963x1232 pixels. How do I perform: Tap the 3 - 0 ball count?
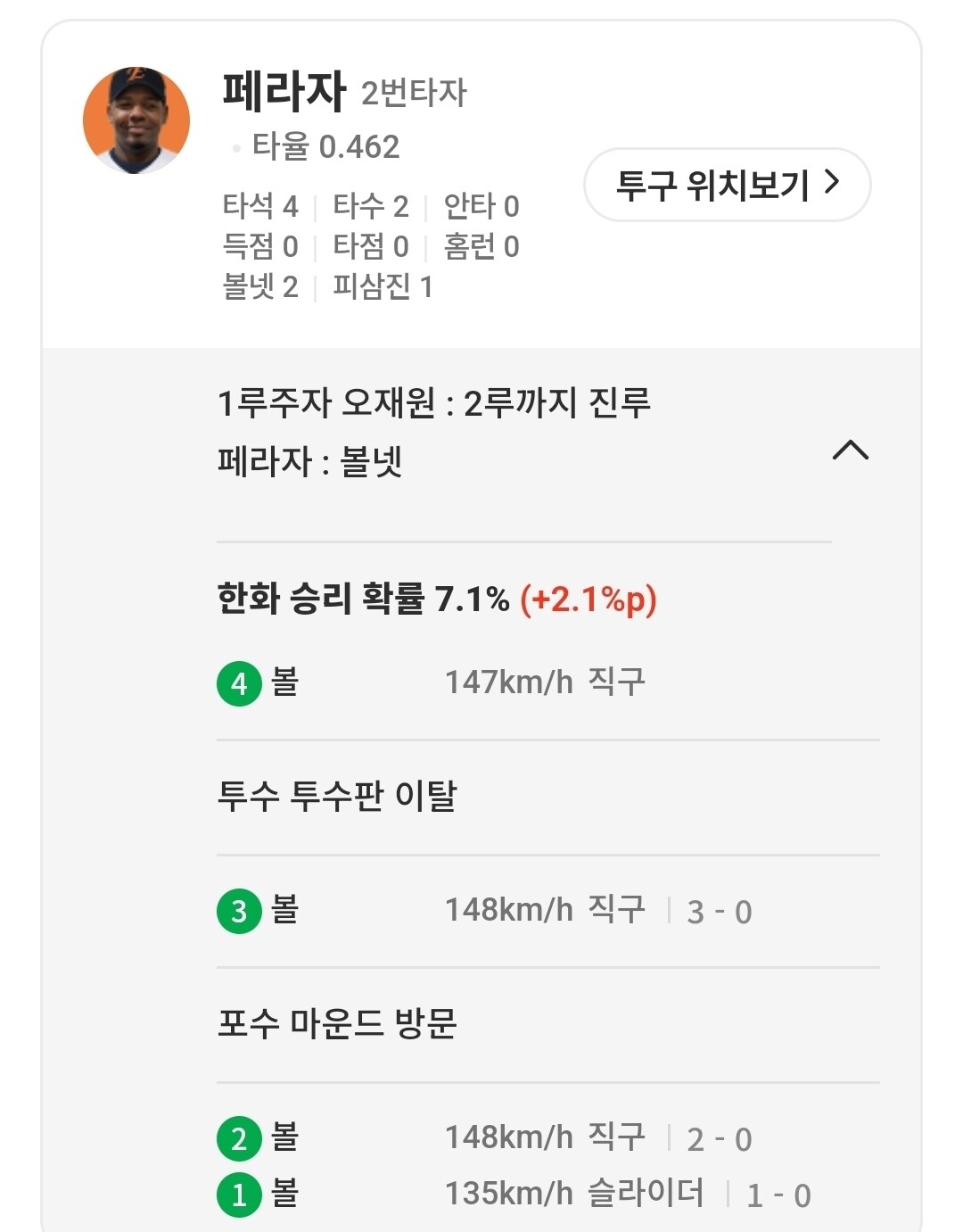coord(719,912)
